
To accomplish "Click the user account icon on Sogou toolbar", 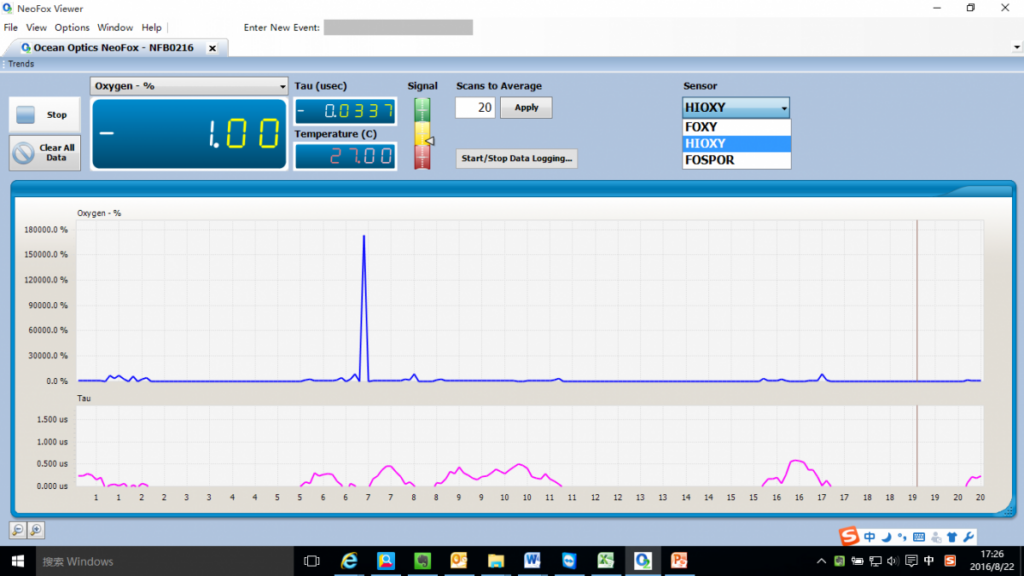I will (936, 537).
